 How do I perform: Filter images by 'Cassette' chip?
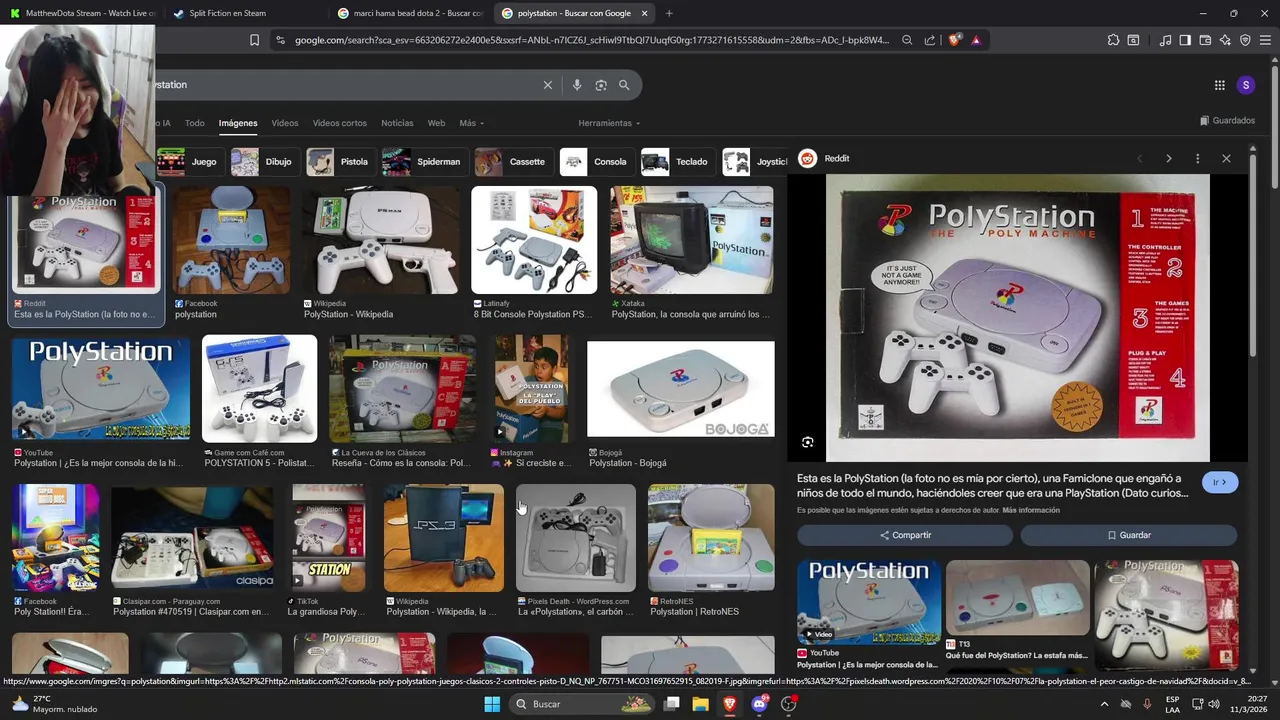[513, 162]
